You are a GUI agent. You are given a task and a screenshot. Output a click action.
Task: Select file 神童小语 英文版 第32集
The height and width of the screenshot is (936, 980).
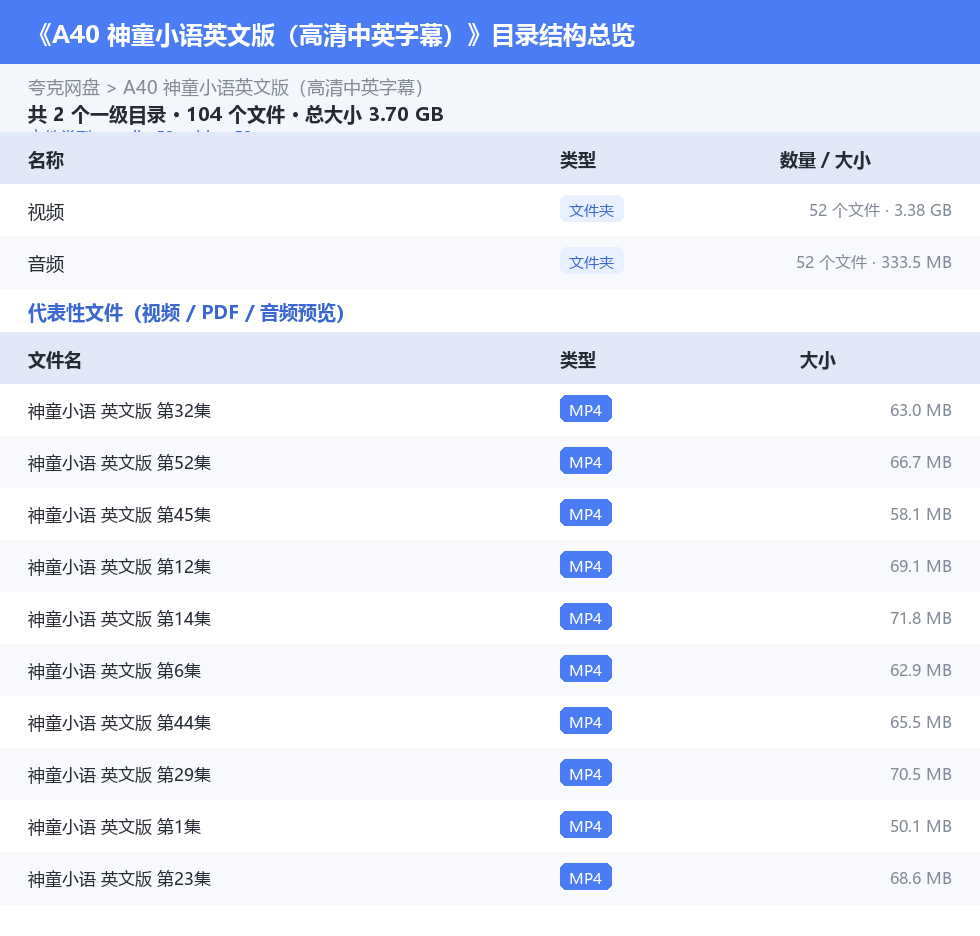(x=119, y=411)
